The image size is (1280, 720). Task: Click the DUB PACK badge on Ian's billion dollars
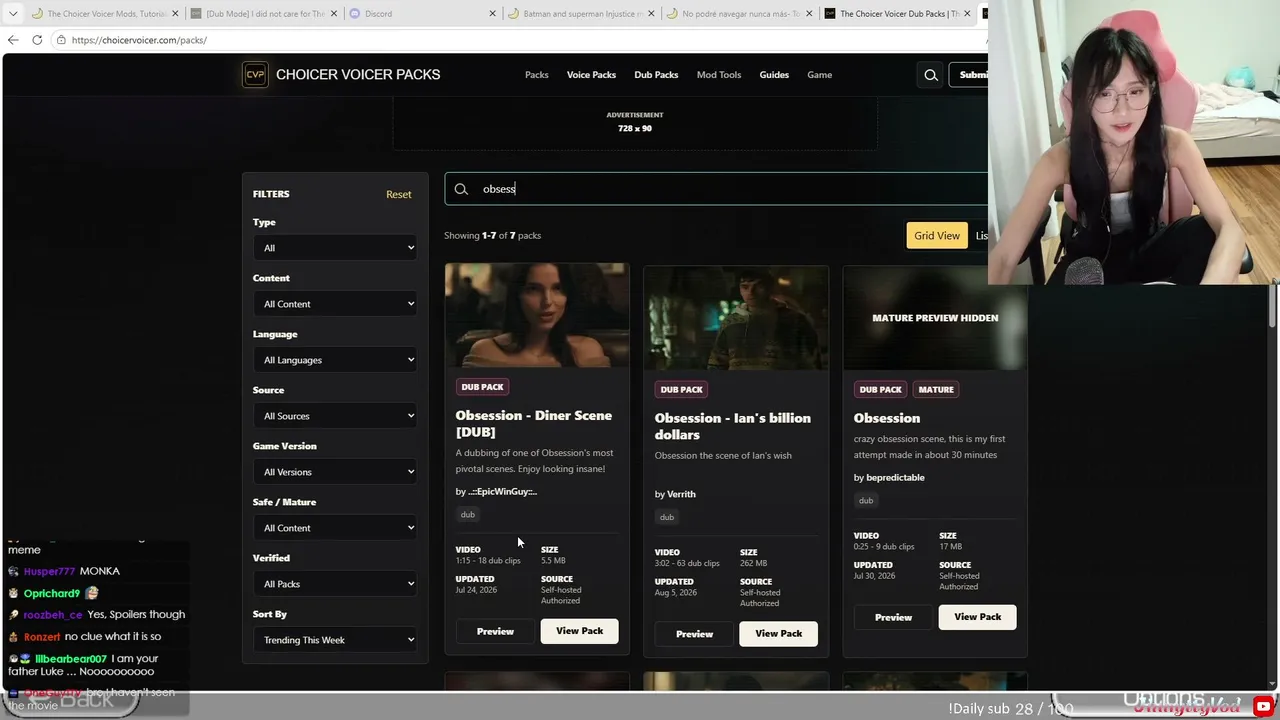[681, 390]
